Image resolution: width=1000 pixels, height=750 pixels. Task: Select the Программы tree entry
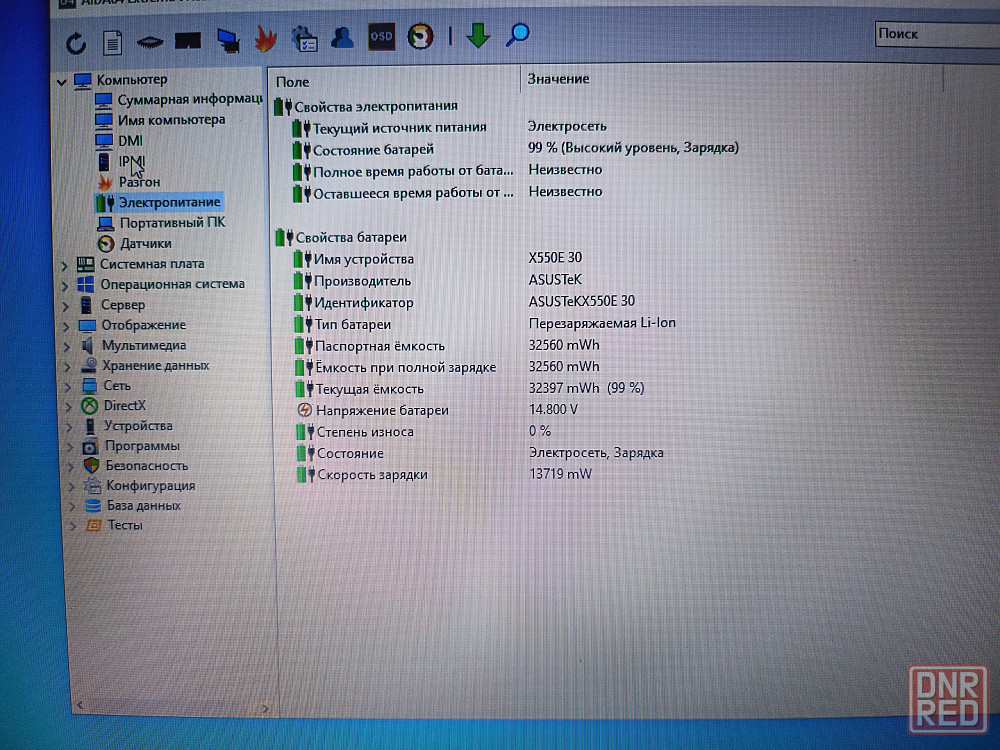(x=142, y=445)
